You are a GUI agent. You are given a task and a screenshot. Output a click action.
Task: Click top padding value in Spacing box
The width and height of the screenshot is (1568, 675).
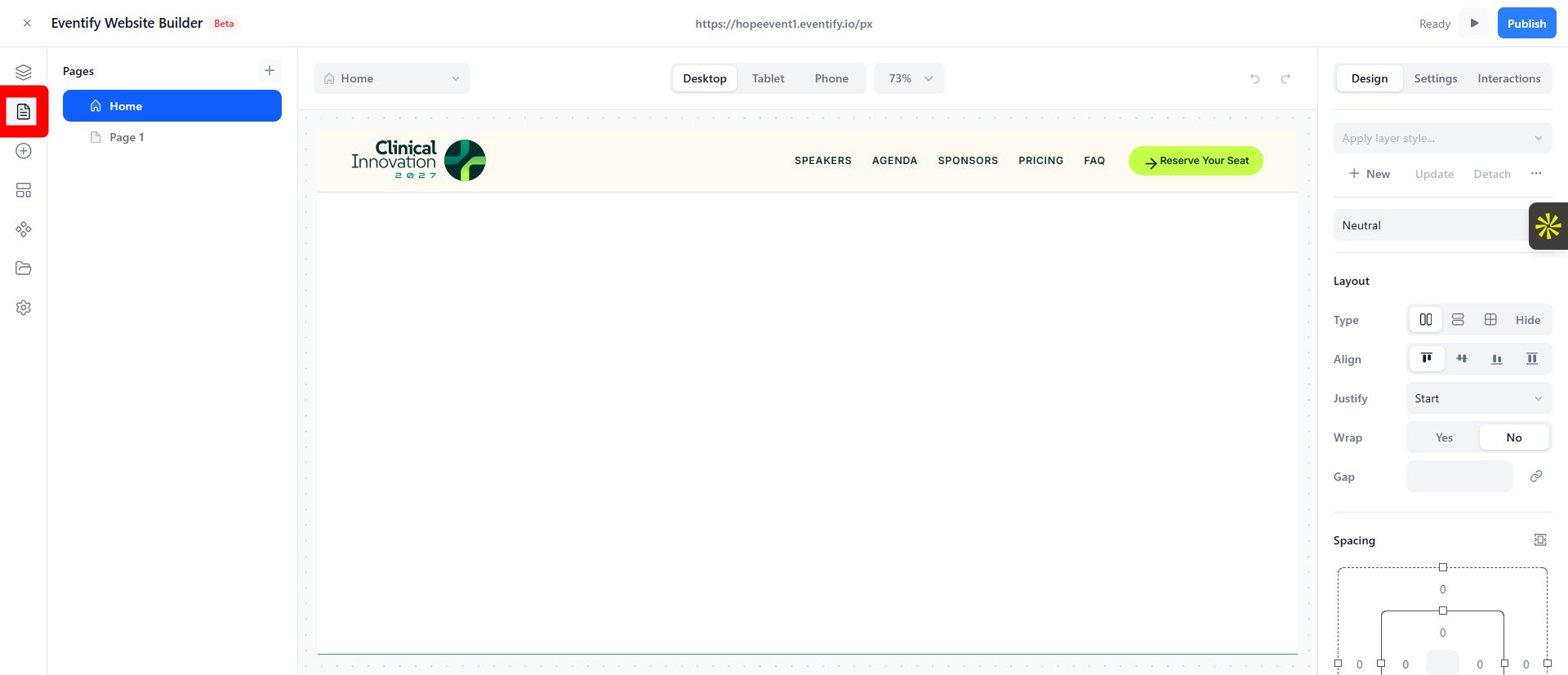(x=1443, y=633)
